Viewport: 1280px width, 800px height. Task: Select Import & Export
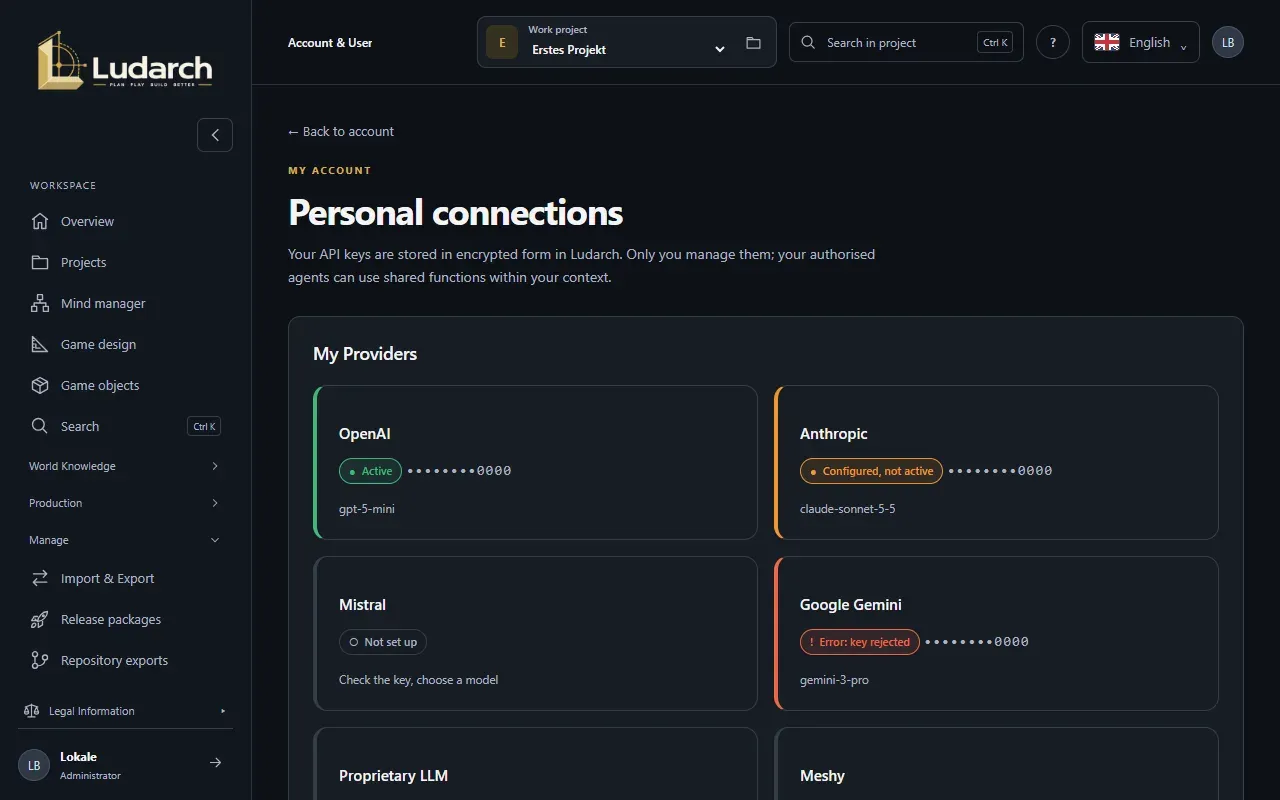[125, 578]
